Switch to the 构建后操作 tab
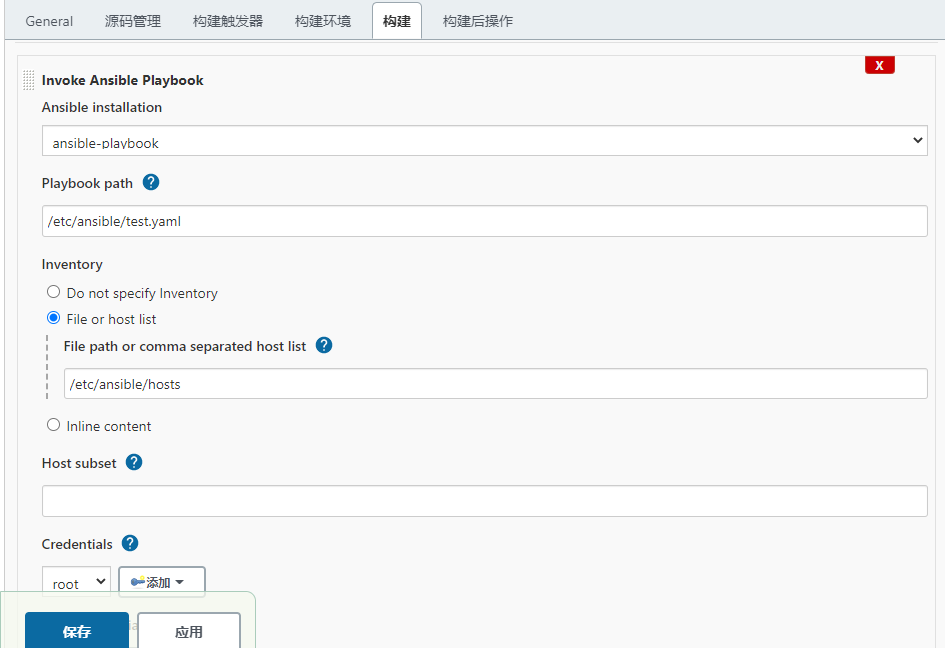 477,21
